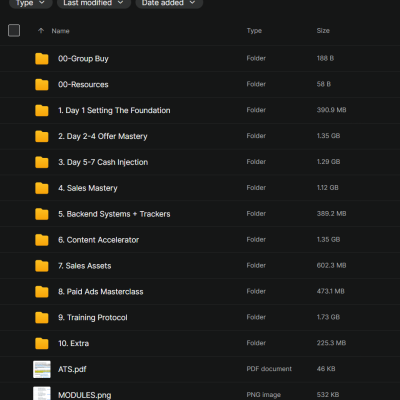Click the Sales Mastery folder icon
Viewport: 400px width, 400px height.
pos(42,188)
